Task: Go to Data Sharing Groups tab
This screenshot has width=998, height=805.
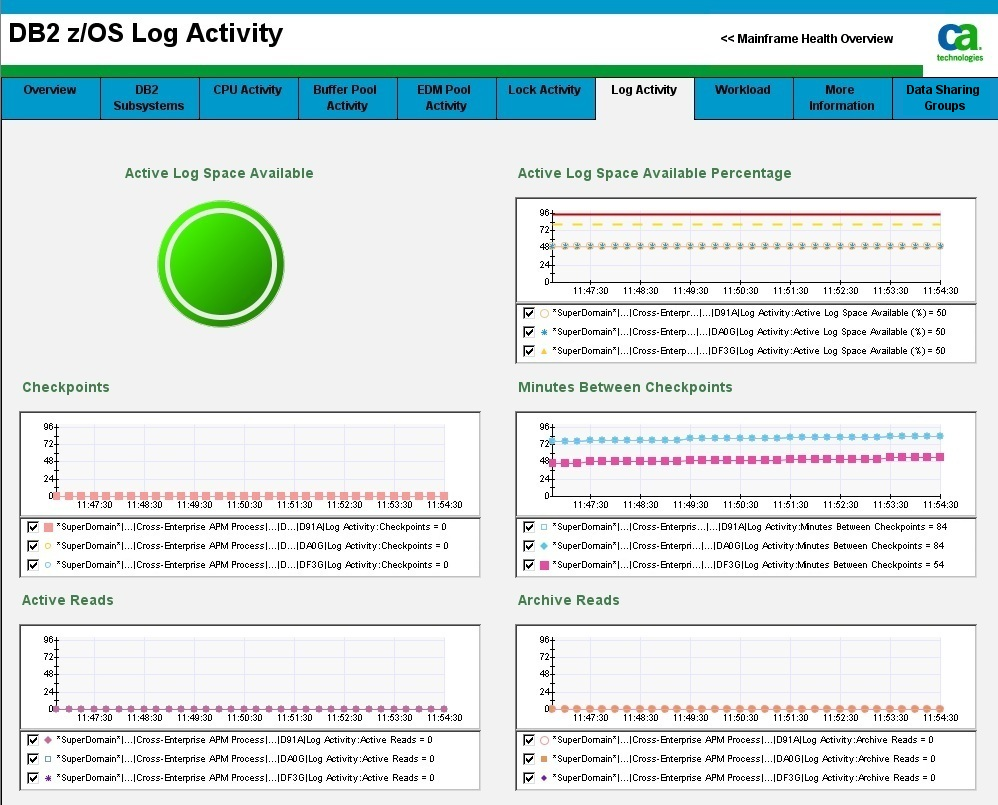Action: [945, 98]
